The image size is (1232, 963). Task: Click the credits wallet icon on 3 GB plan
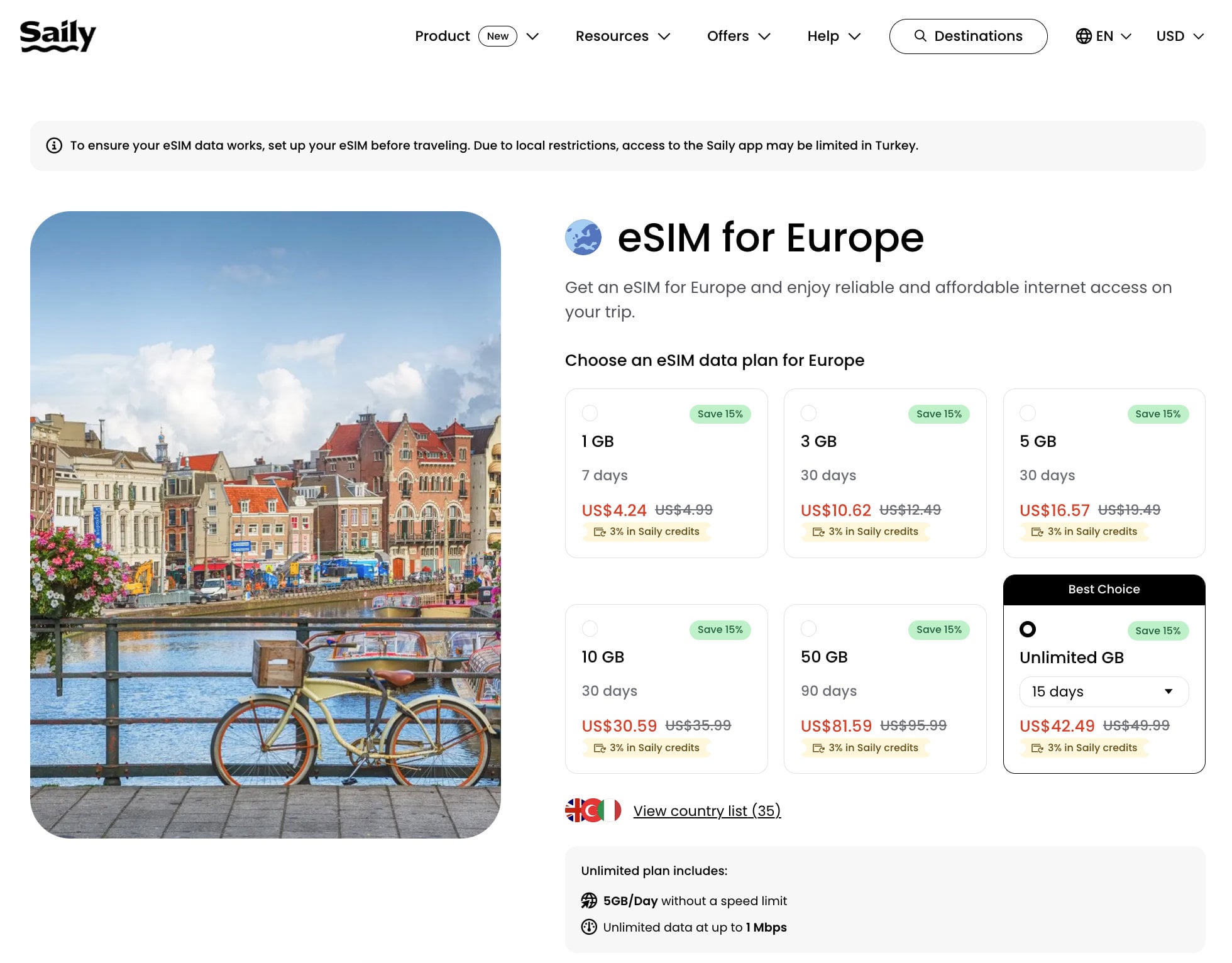pyautogui.click(x=818, y=532)
